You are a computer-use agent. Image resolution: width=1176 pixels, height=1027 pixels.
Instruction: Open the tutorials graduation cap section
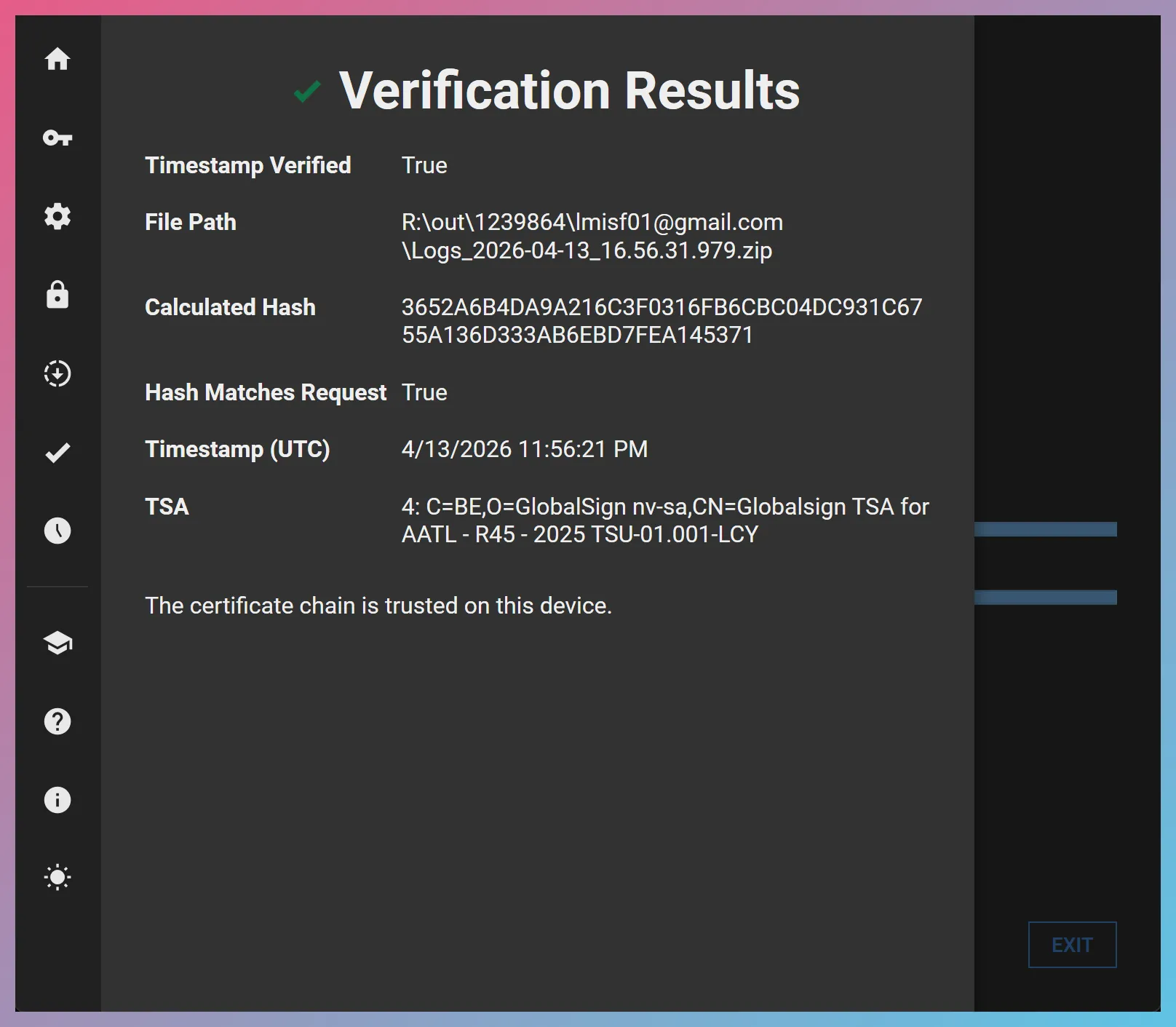click(57, 643)
